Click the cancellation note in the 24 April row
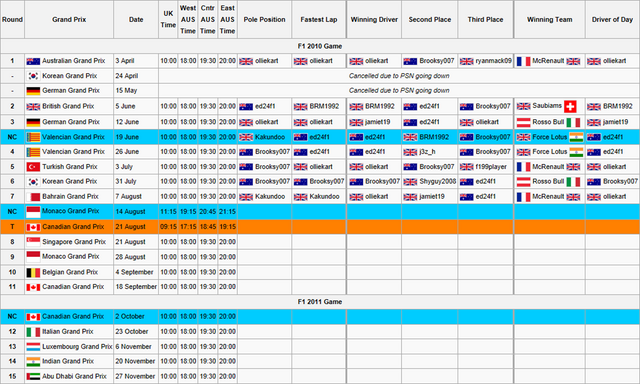The width and height of the screenshot is (640, 384). (399, 76)
